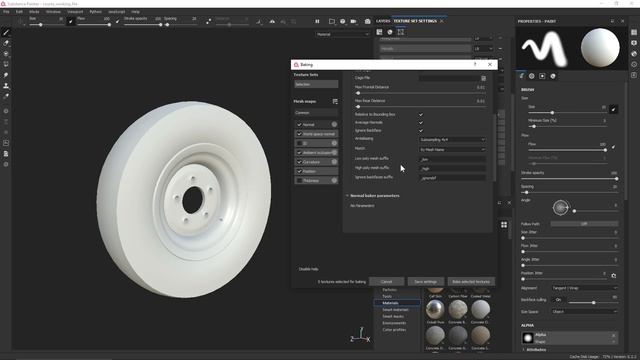Select the Material picker tool
The height and width of the screenshot is (360, 640).
6,96
